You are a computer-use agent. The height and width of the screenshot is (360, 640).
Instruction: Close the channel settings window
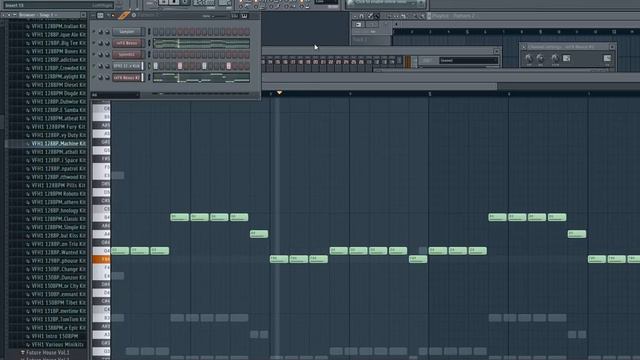(x=612, y=47)
